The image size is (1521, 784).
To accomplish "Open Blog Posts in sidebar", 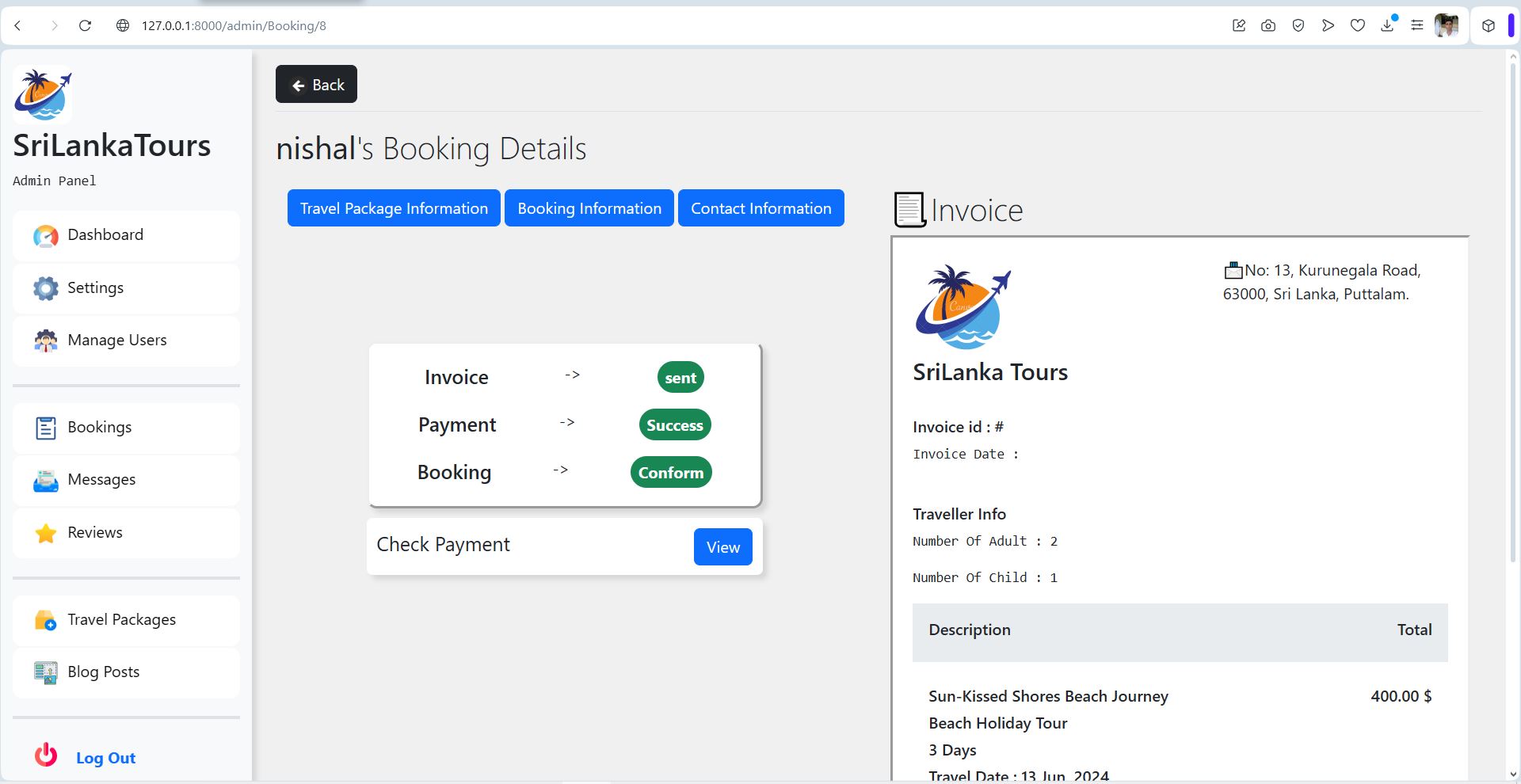I will pyautogui.click(x=126, y=672).
